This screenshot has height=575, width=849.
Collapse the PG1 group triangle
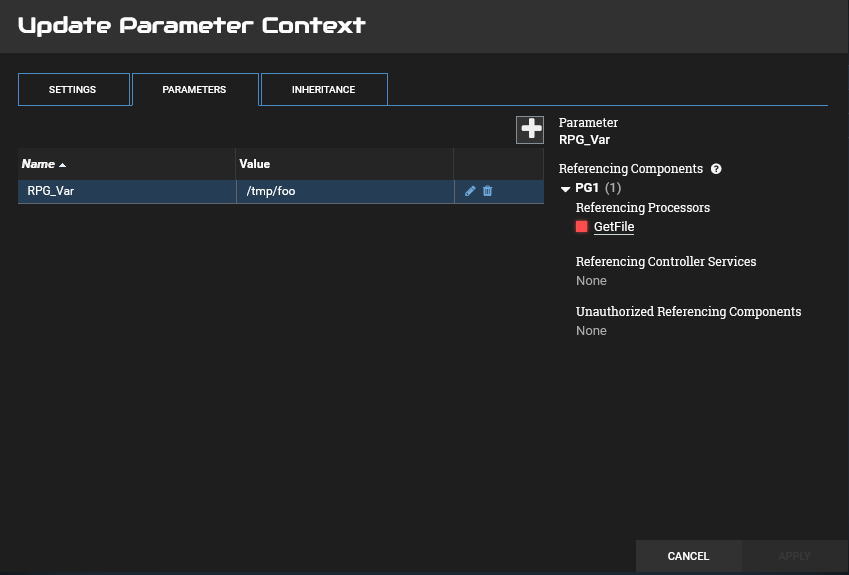(566, 189)
